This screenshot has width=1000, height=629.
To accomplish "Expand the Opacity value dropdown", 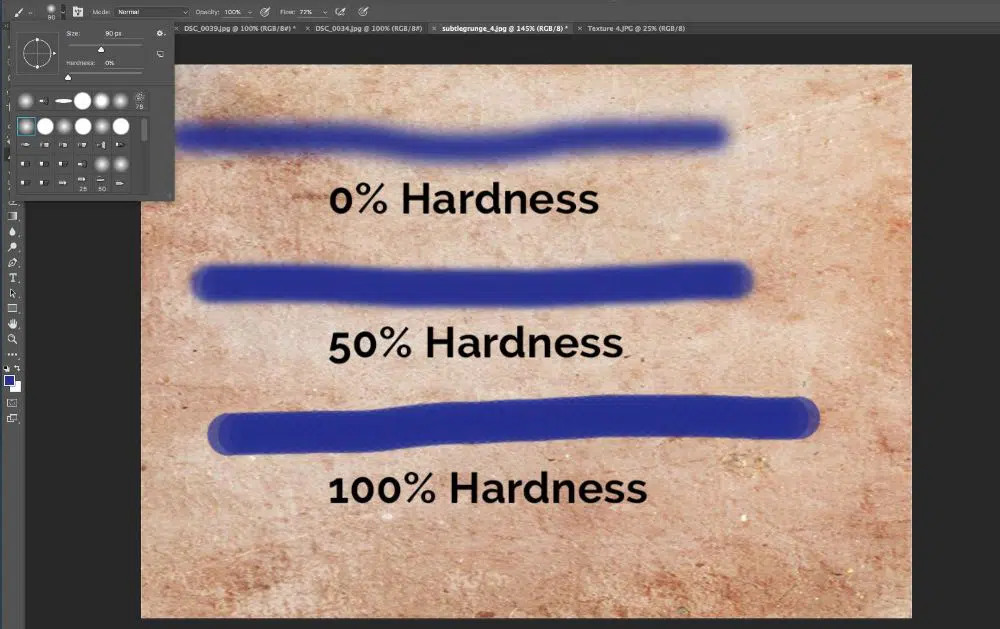I will 249,12.
